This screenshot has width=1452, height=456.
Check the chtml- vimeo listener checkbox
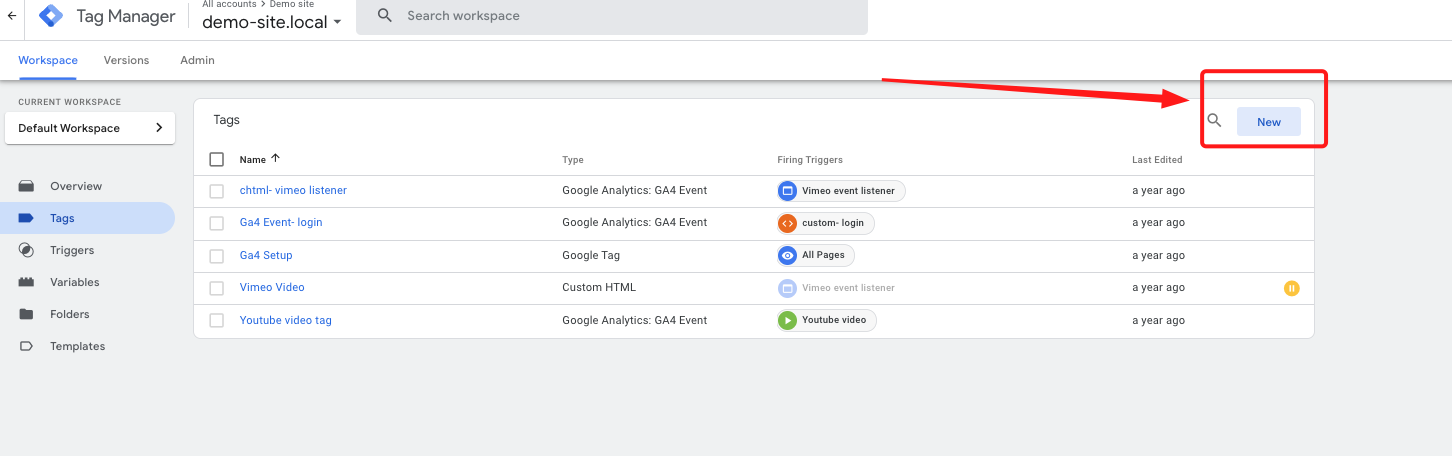217,191
